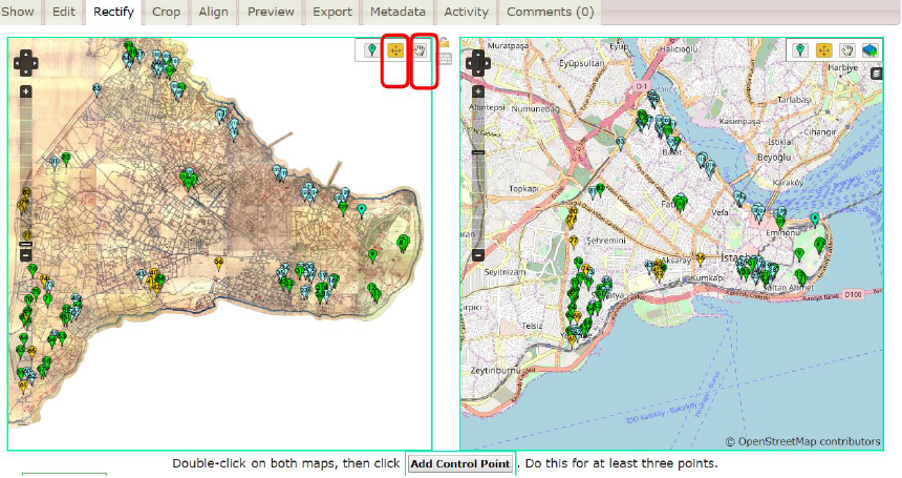Zoom in on the left historical map
This screenshot has width=902, height=478.
(x=26, y=92)
